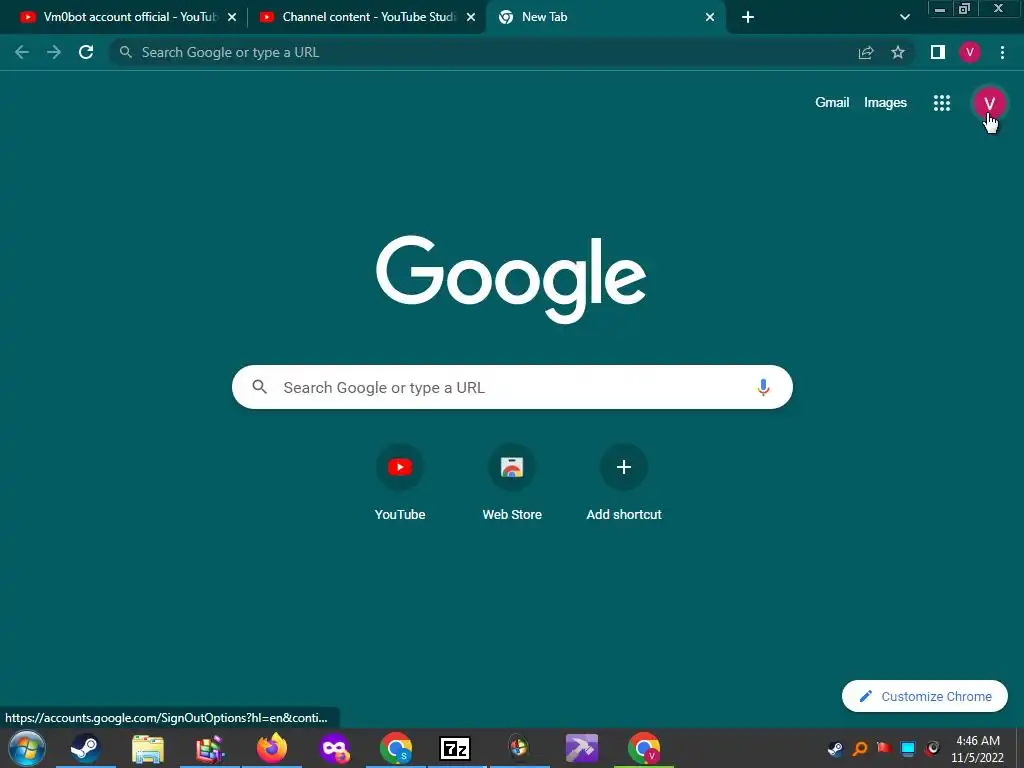Open WinRAR from the taskbar

[x=210, y=748]
